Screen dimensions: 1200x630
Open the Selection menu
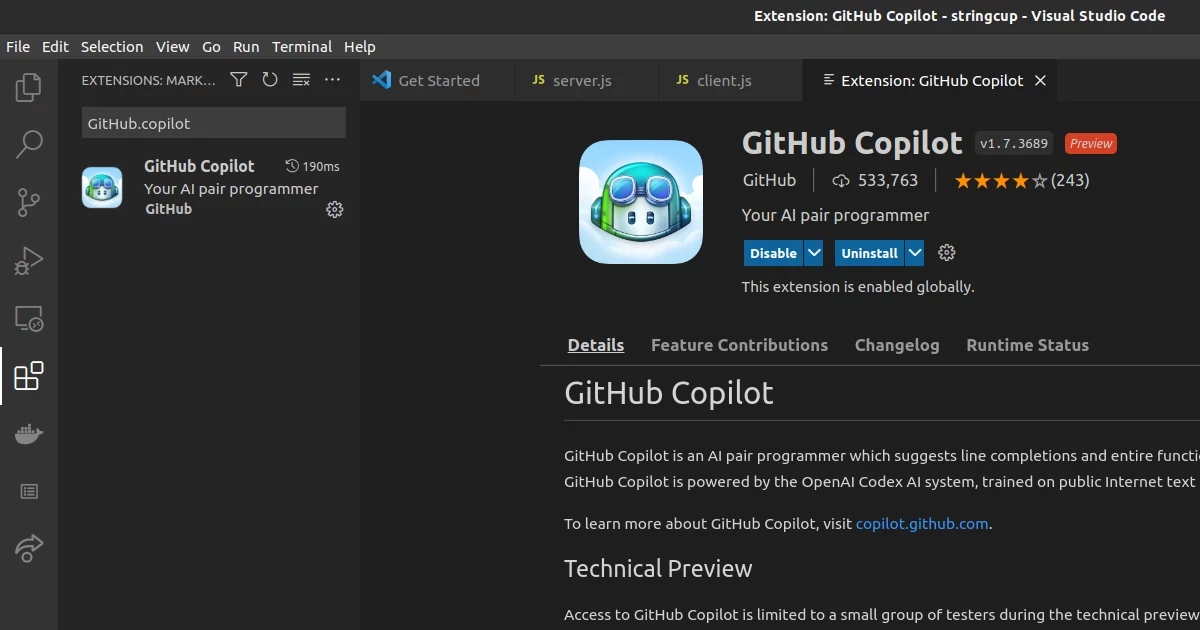(x=112, y=47)
